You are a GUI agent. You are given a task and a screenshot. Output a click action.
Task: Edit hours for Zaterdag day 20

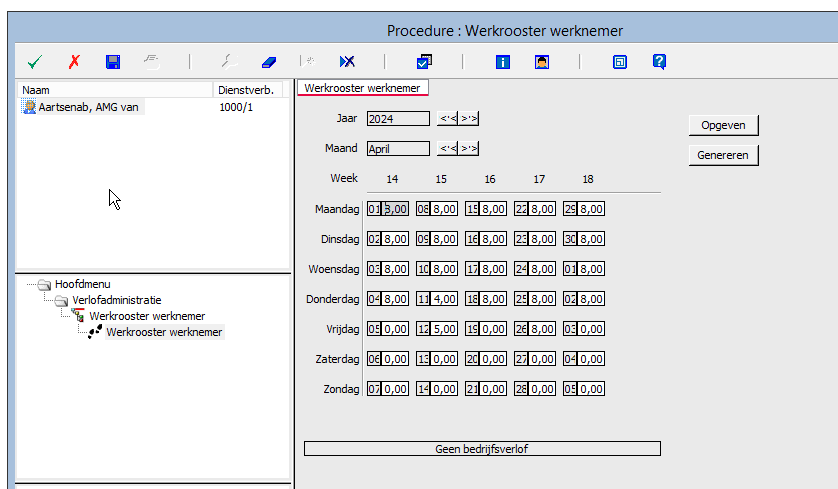(493, 359)
